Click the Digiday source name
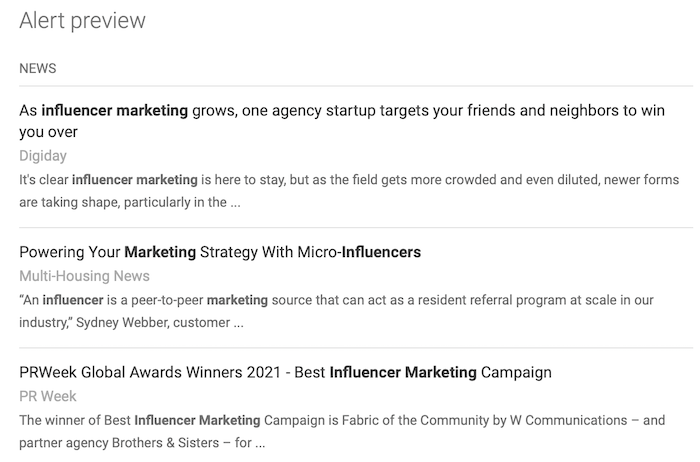The height and width of the screenshot is (462, 700). [x=43, y=156]
